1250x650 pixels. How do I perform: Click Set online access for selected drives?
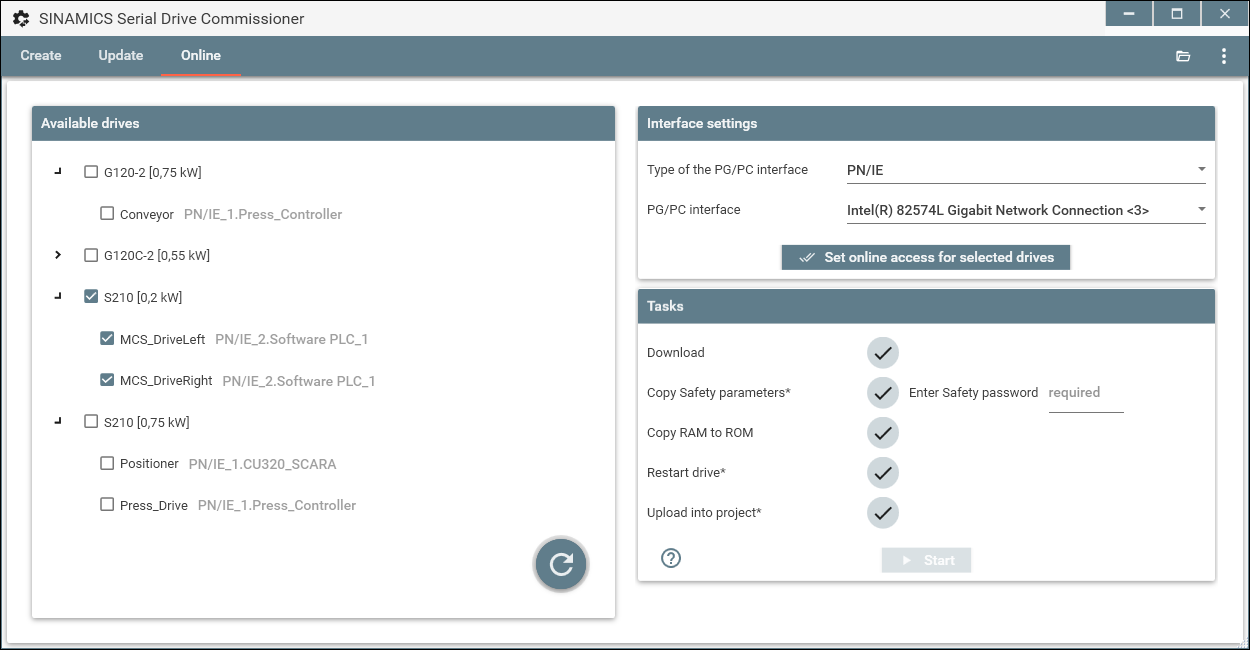[x=926, y=257]
